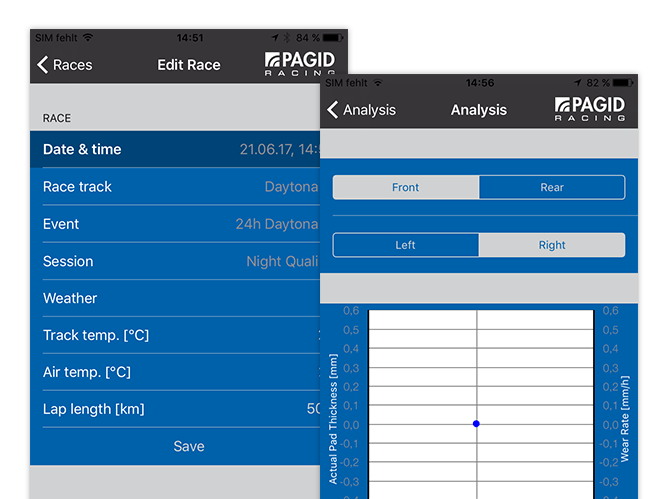Select the Front axle segment
The image size is (668, 499).
click(406, 187)
